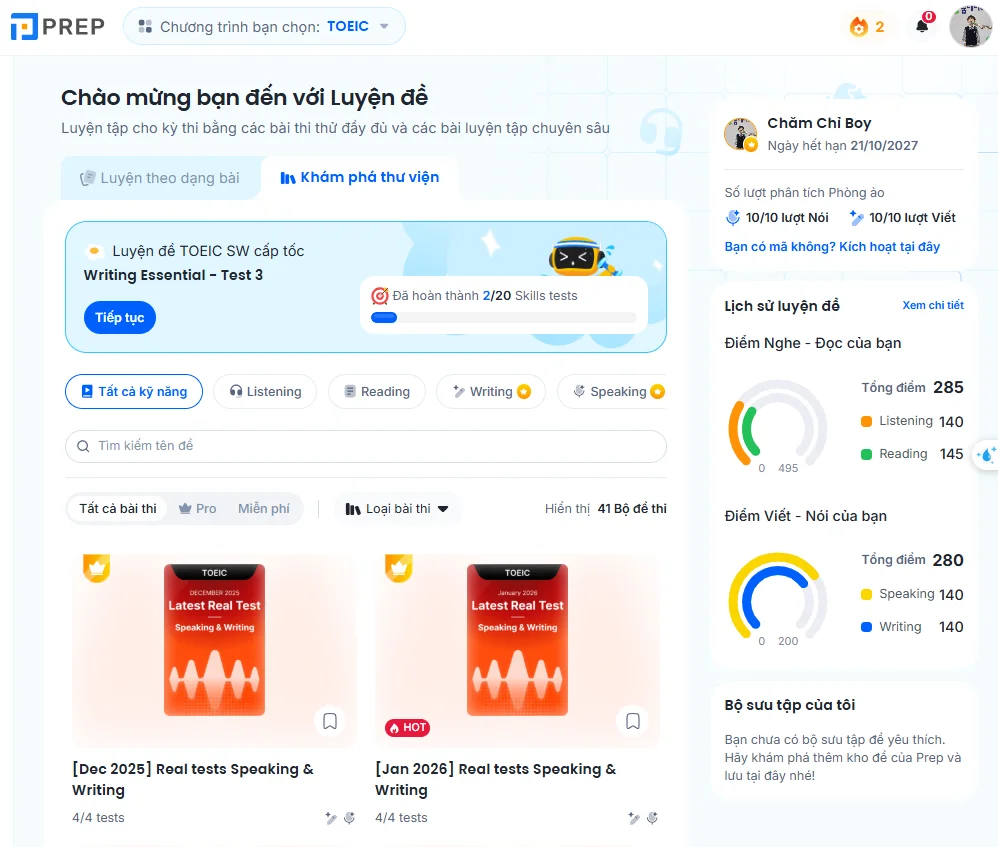Click the crown badge on Dec 2025 card
Screen dimensions: 998x847
click(x=97, y=568)
